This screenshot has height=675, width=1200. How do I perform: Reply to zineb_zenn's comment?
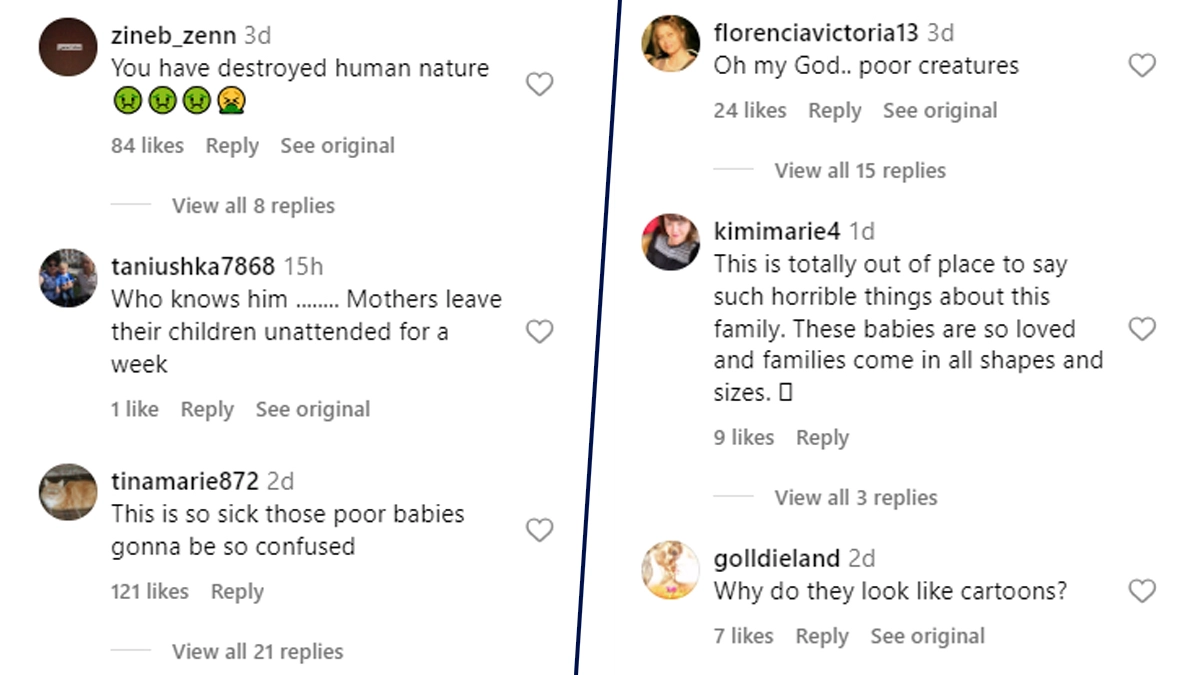(232, 146)
